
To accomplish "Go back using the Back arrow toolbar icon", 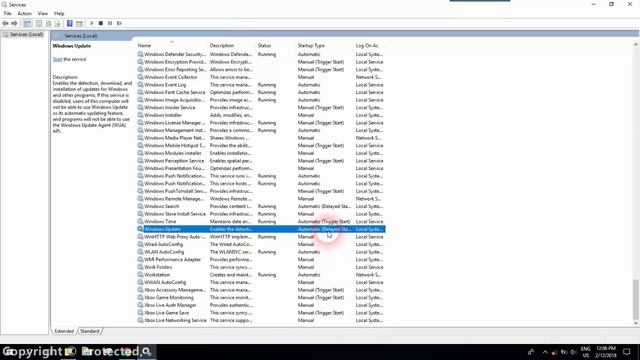I will pyautogui.click(x=5, y=23).
